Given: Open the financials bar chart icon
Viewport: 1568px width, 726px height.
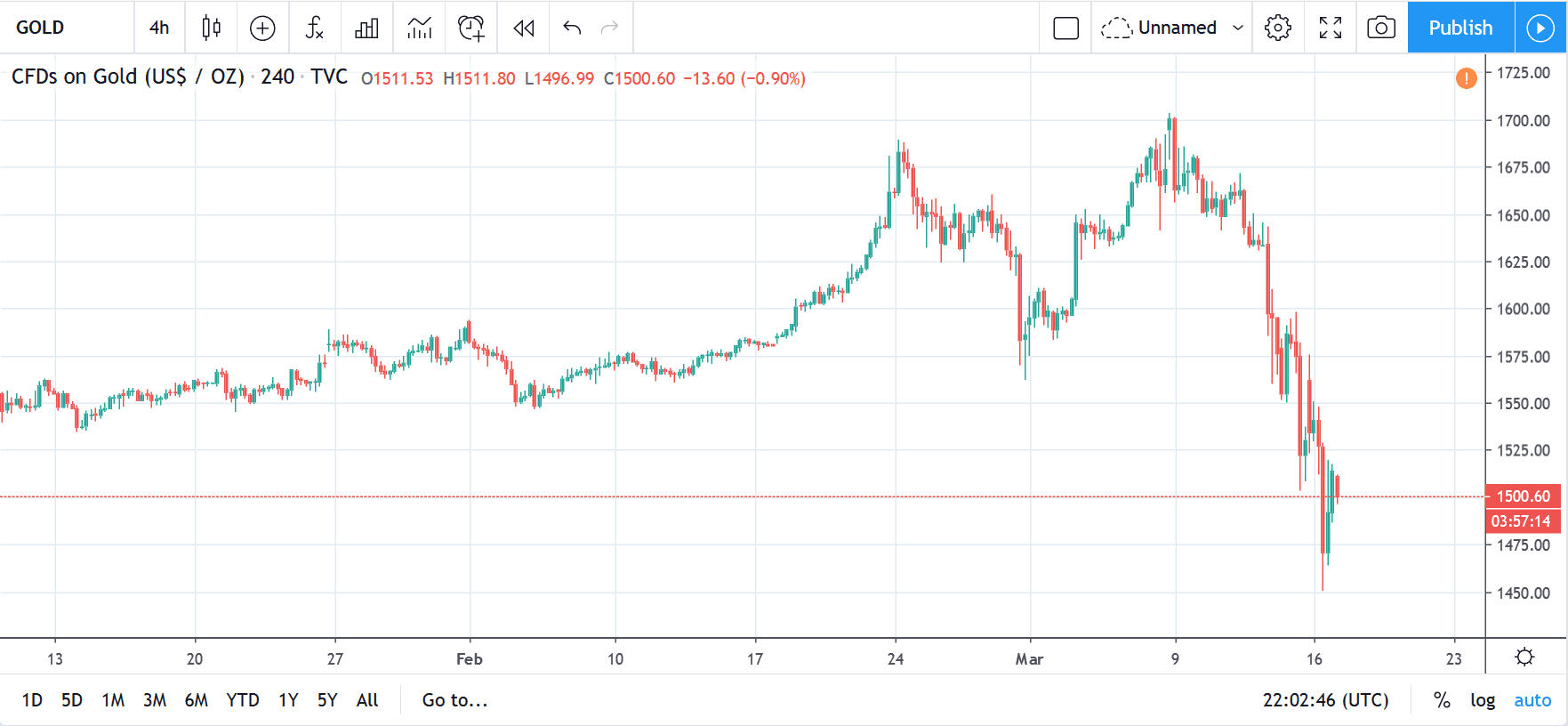Looking at the screenshot, I should click(366, 28).
